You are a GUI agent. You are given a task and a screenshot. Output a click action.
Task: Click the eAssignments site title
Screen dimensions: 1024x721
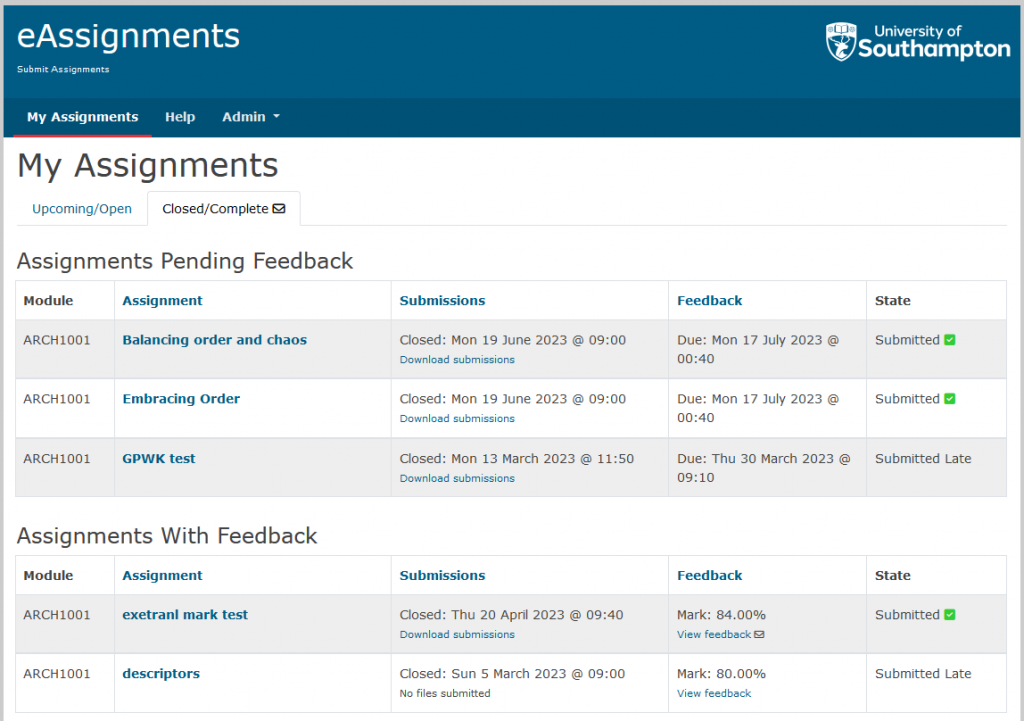pos(128,36)
